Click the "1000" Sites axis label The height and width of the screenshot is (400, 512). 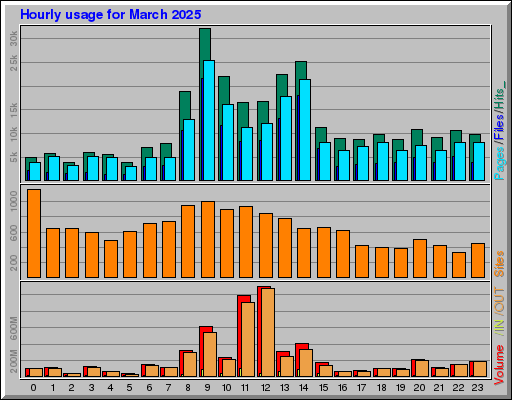click(x=14, y=201)
